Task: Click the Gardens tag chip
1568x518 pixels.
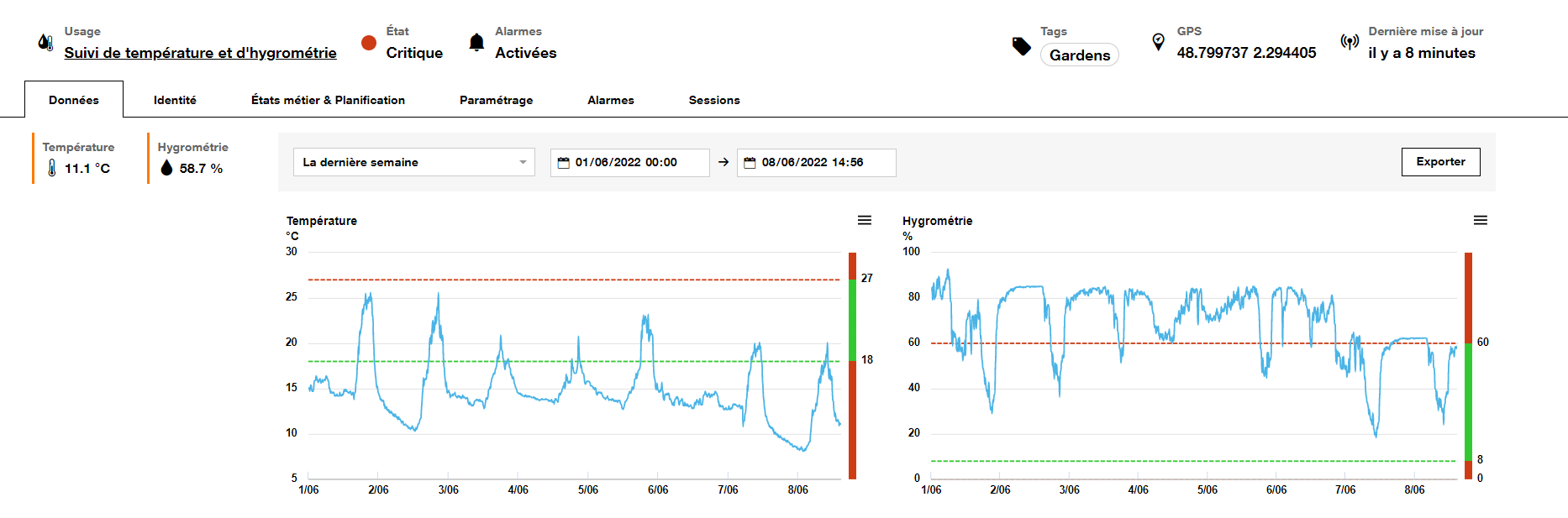Action: click(x=1079, y=55)
